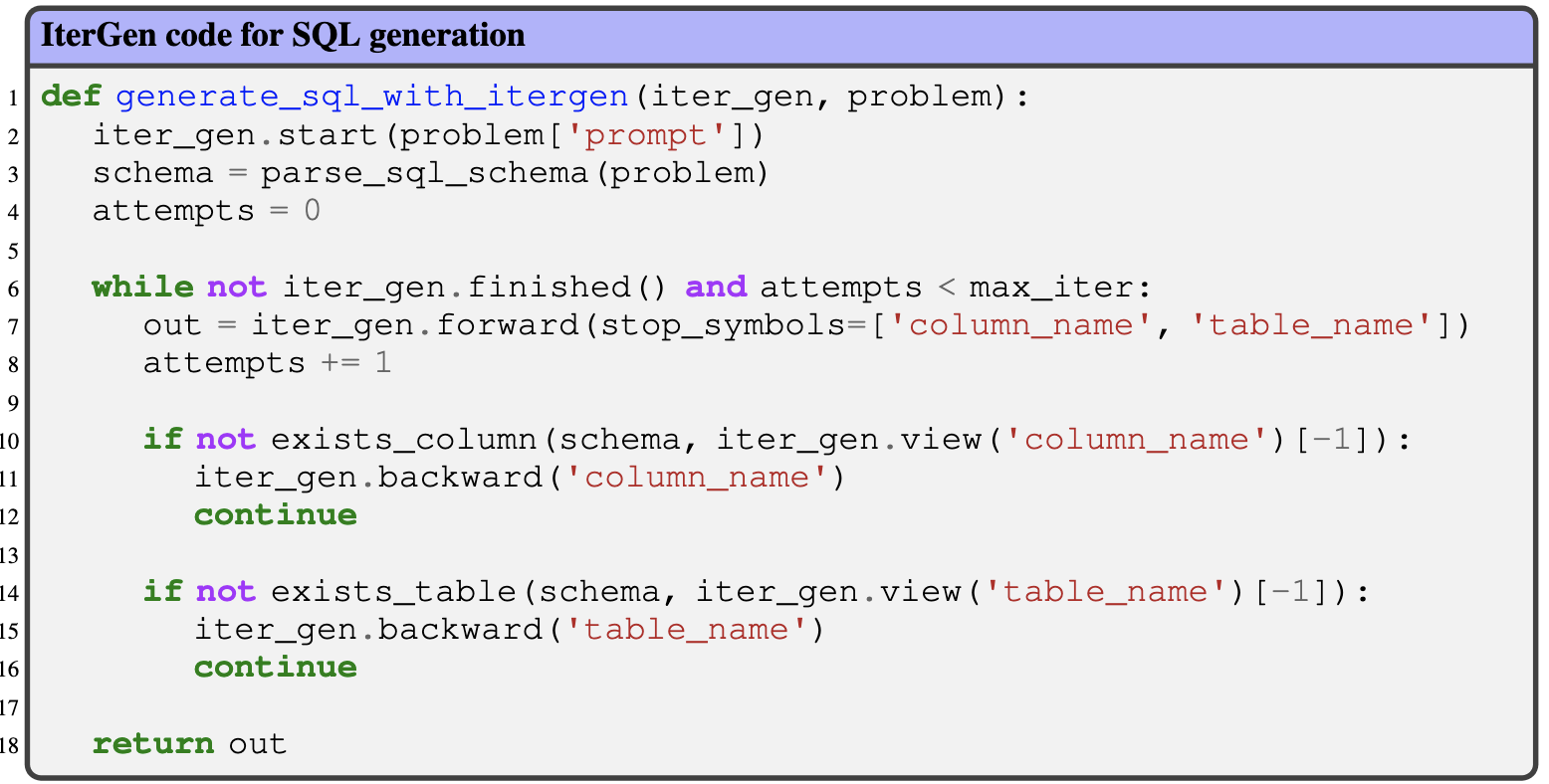Click the "attempts += 1" statement

(x=267, y=363)
